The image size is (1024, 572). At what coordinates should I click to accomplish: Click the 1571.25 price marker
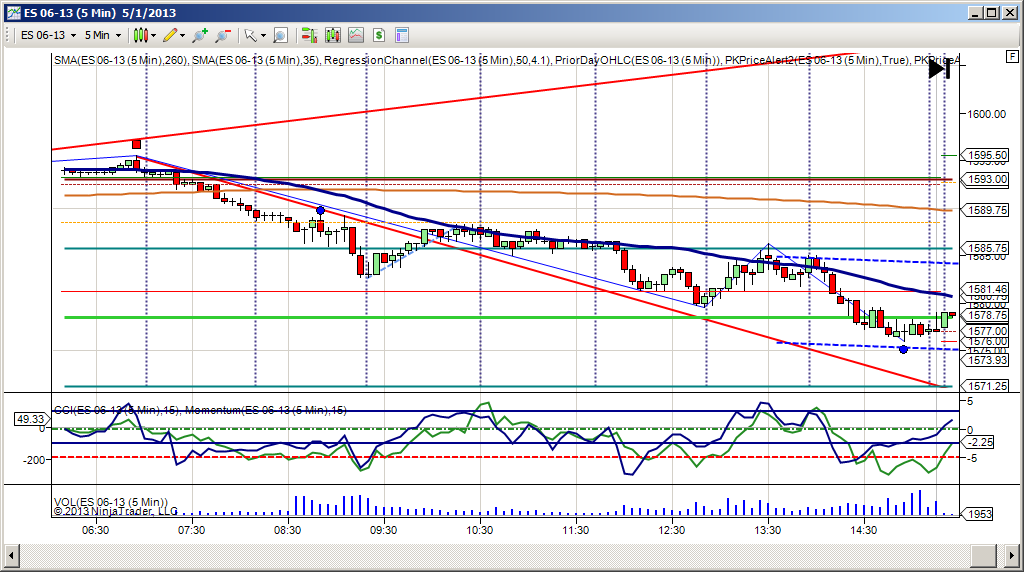987,386
